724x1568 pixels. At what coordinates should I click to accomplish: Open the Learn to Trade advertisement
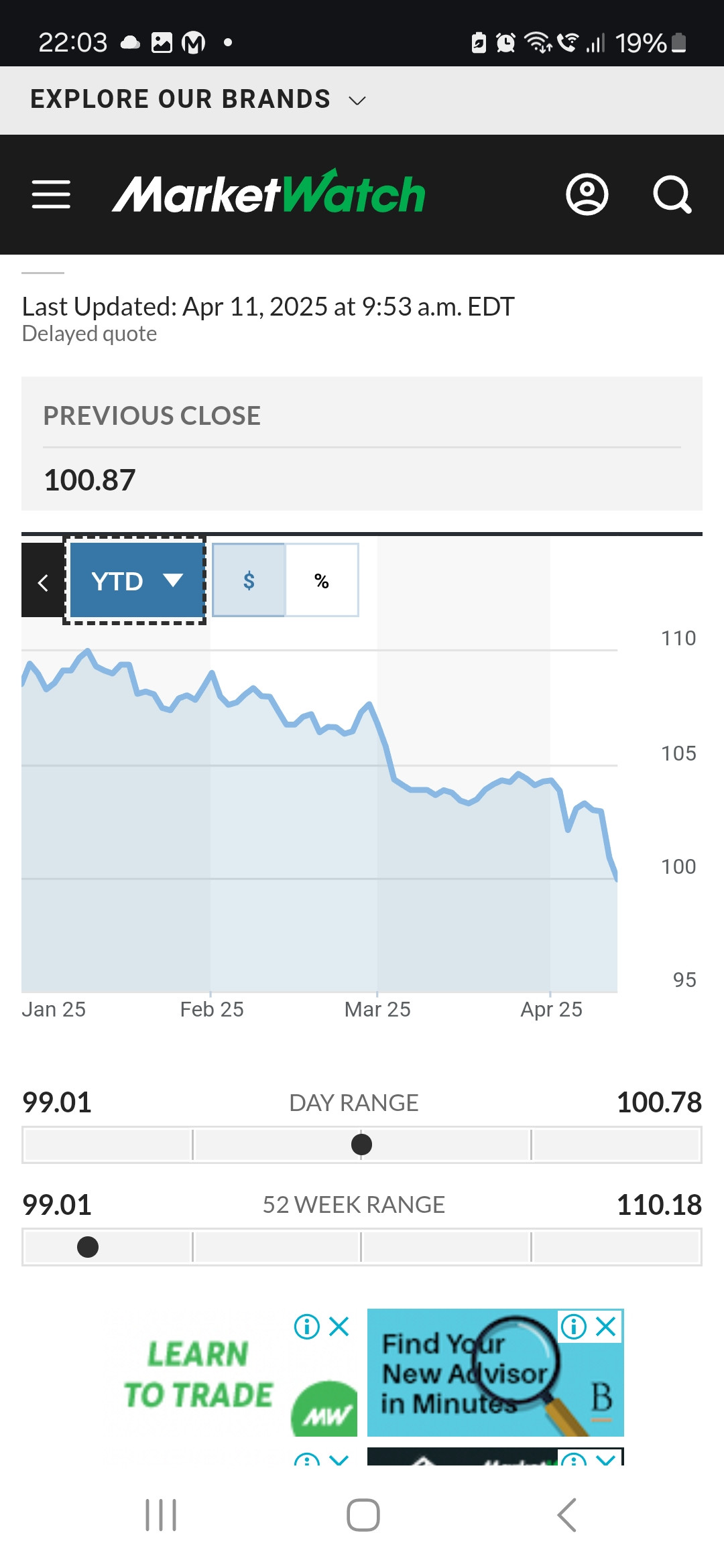coord(228,1374)
